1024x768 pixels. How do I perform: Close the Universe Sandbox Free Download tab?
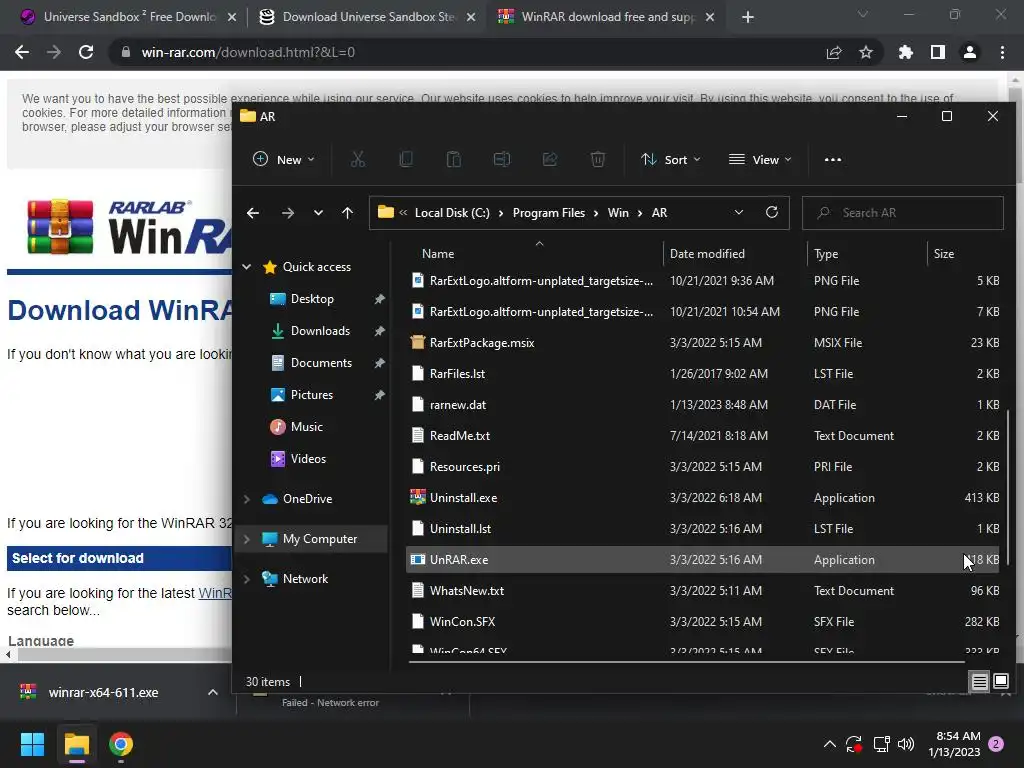[232, 17]
